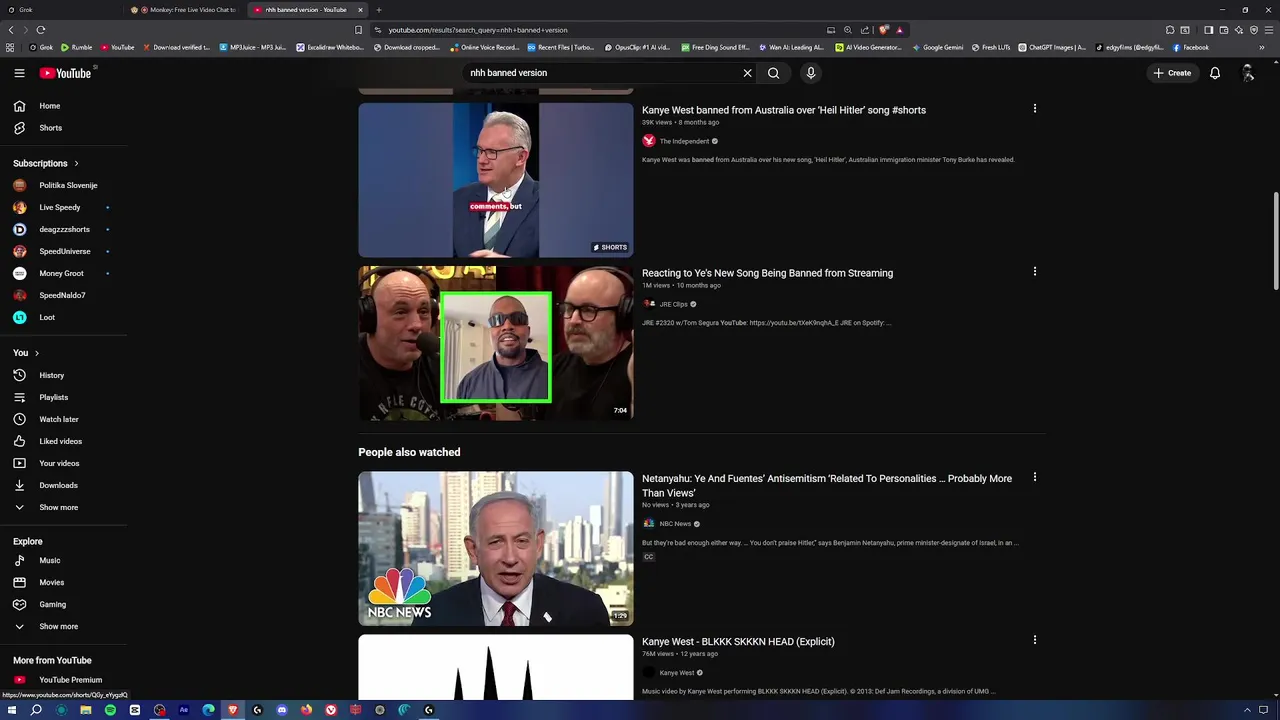Image resolution: width=1280 pixels, height=720 pixels.
Task: Open Spotify from the taskbar
Action: 110,710
